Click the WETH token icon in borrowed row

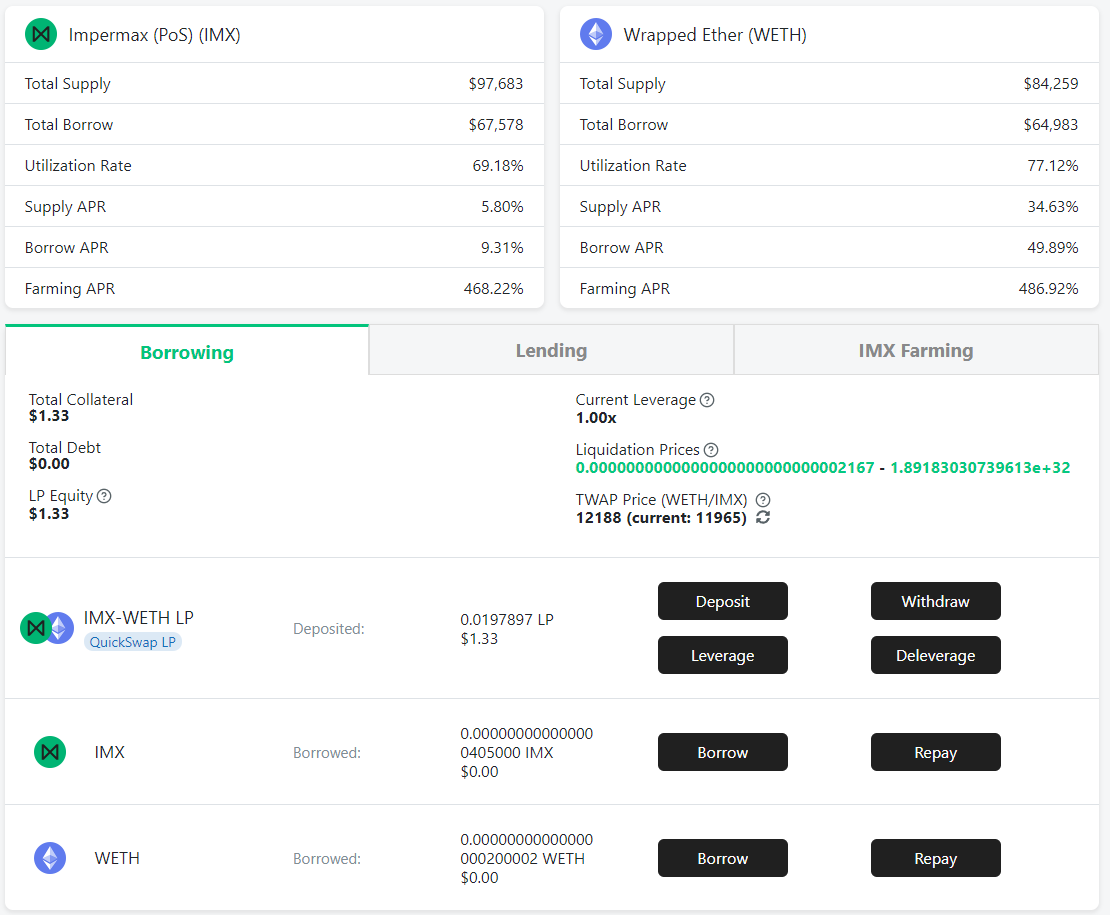pos(50,858)
